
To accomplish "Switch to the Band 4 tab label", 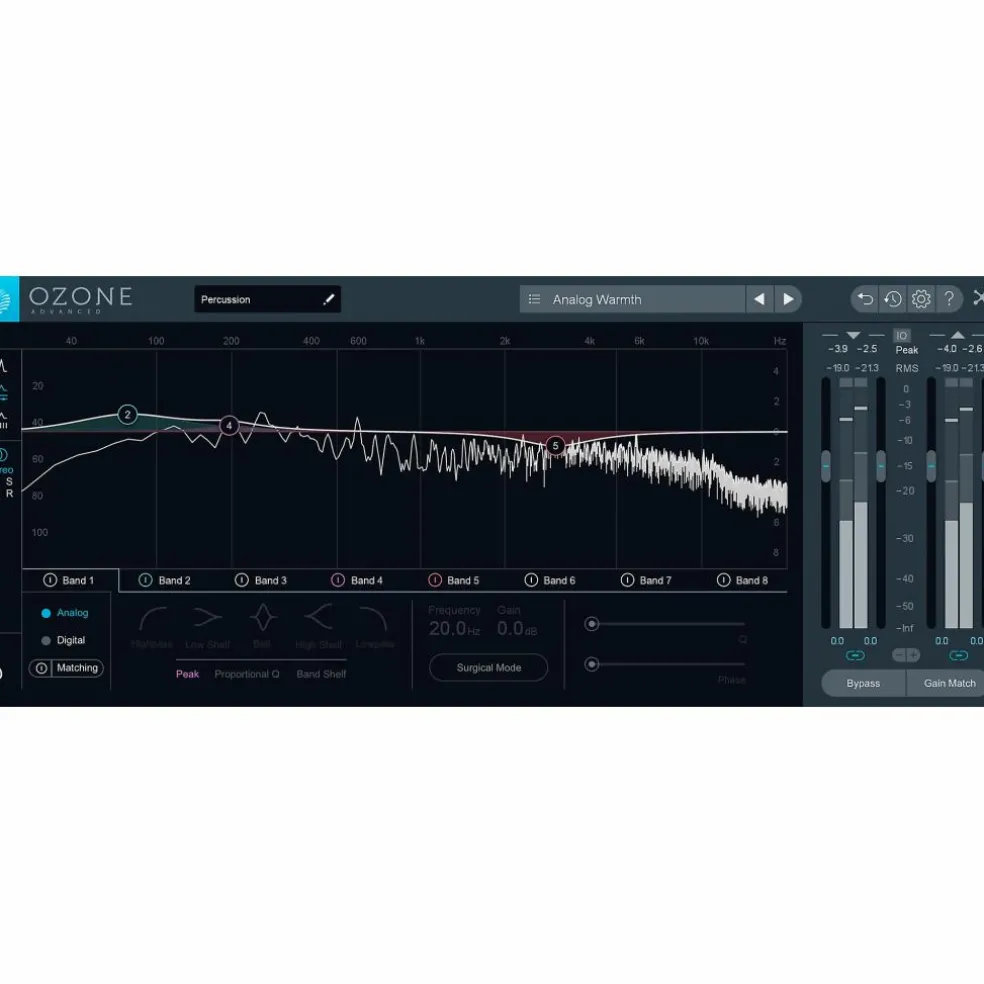I will [366, 580].
